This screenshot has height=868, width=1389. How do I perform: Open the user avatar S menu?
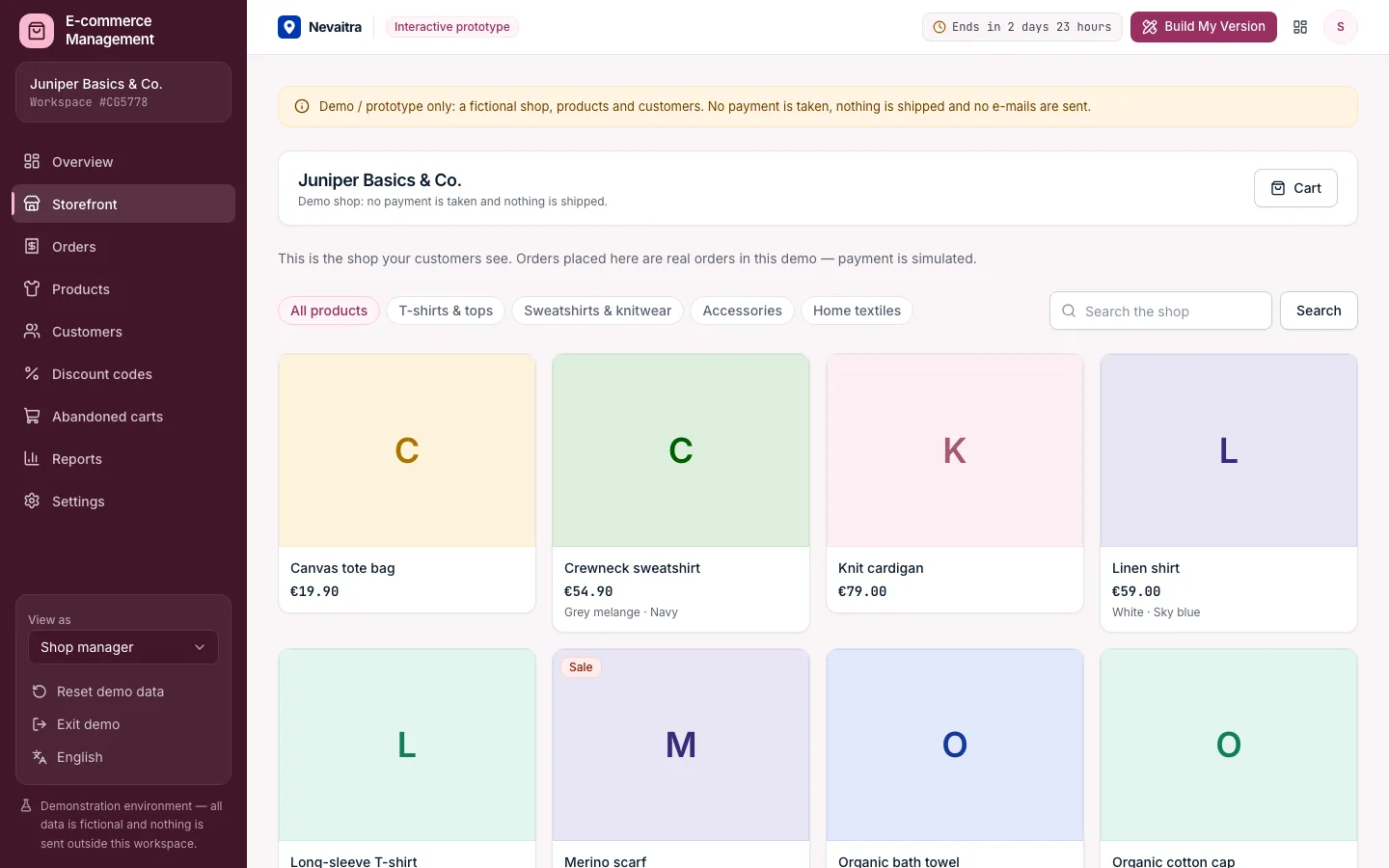1341,27
